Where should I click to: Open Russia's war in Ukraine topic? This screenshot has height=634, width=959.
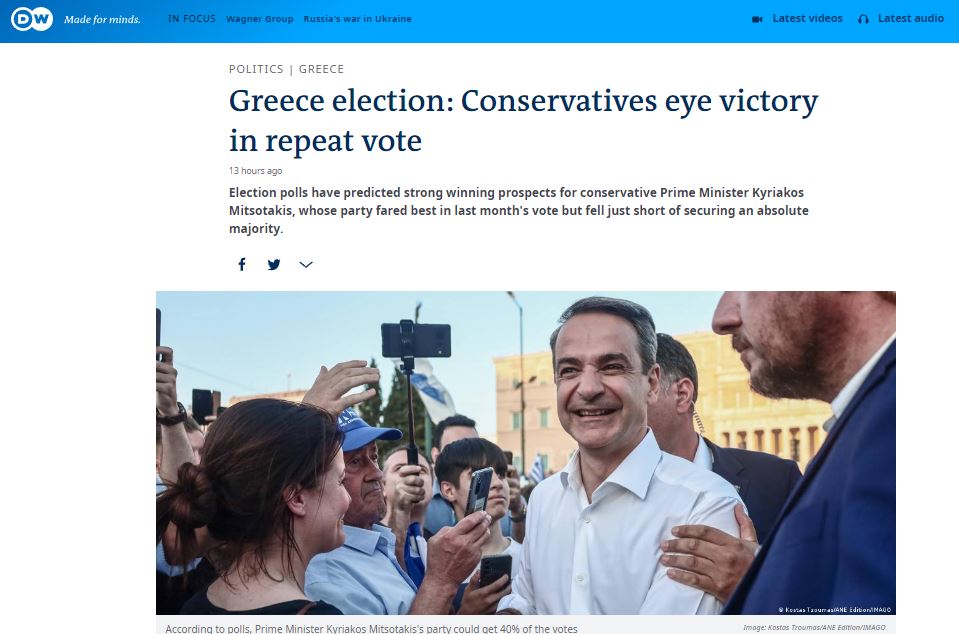tap(357, 19)
